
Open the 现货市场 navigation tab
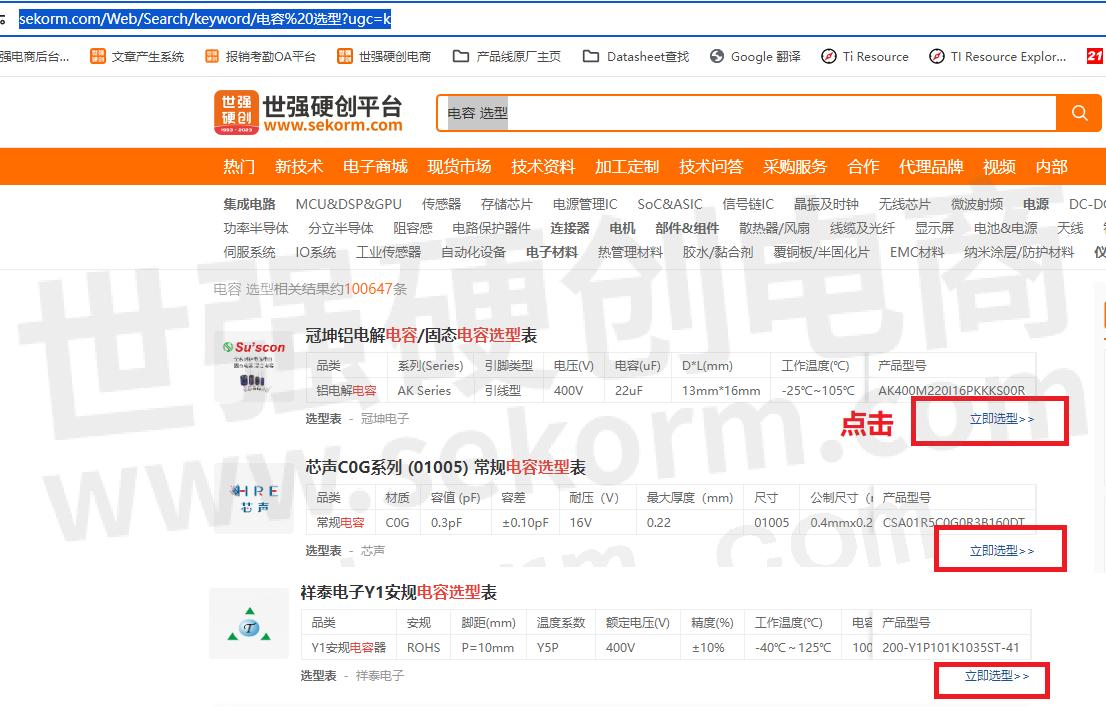pyautogui.click(x=459, y=167)
